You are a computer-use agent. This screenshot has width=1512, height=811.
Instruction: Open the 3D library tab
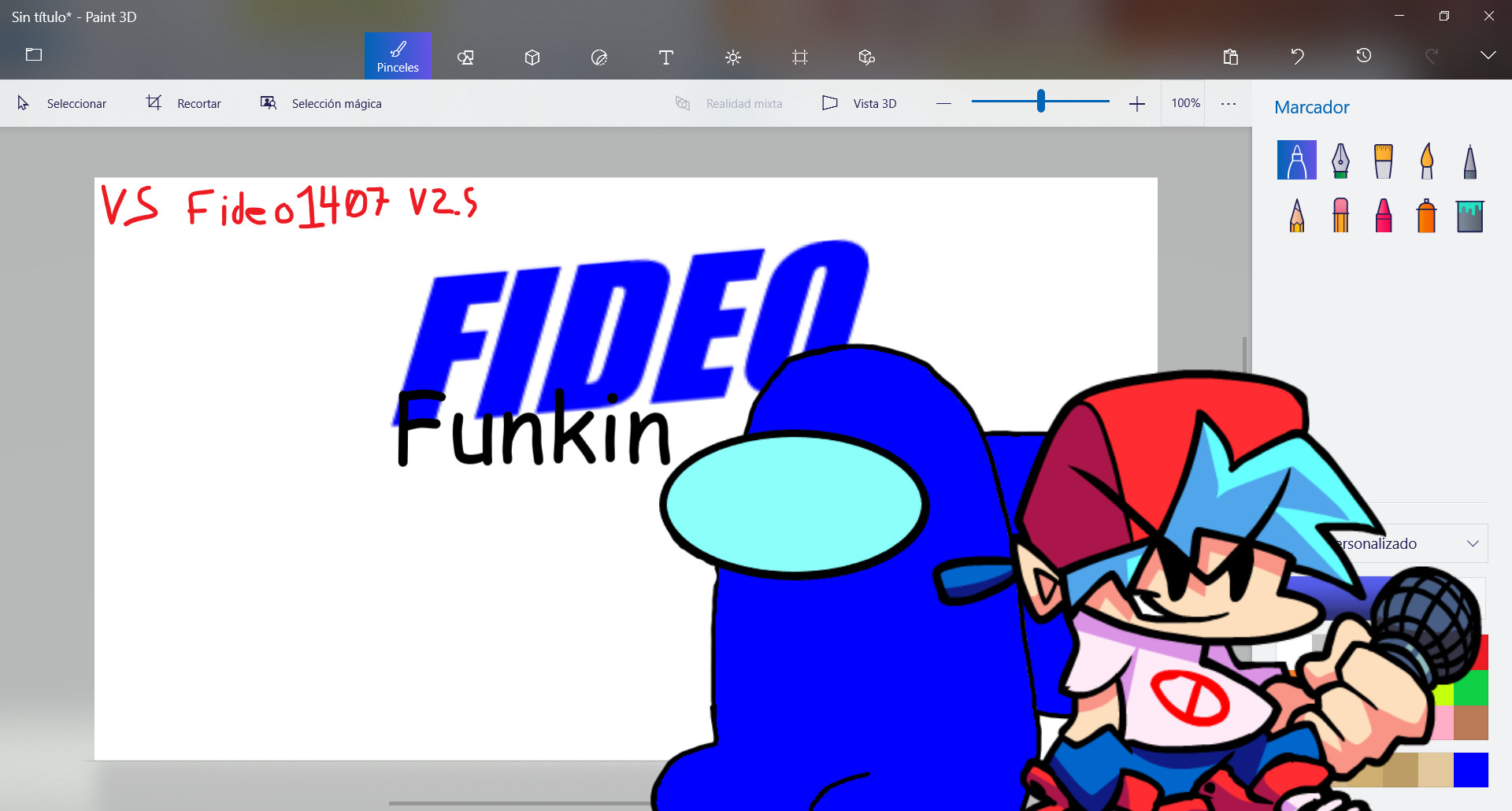(867, 57)
